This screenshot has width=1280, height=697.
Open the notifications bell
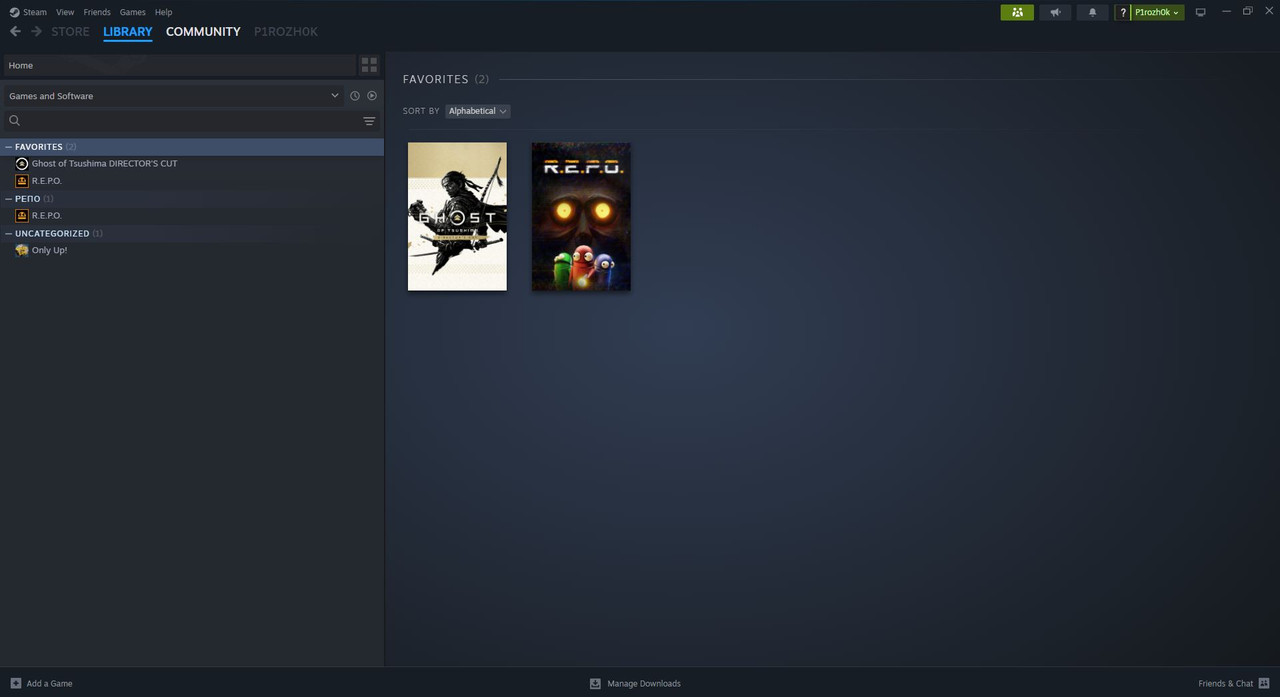[1092, 12]
